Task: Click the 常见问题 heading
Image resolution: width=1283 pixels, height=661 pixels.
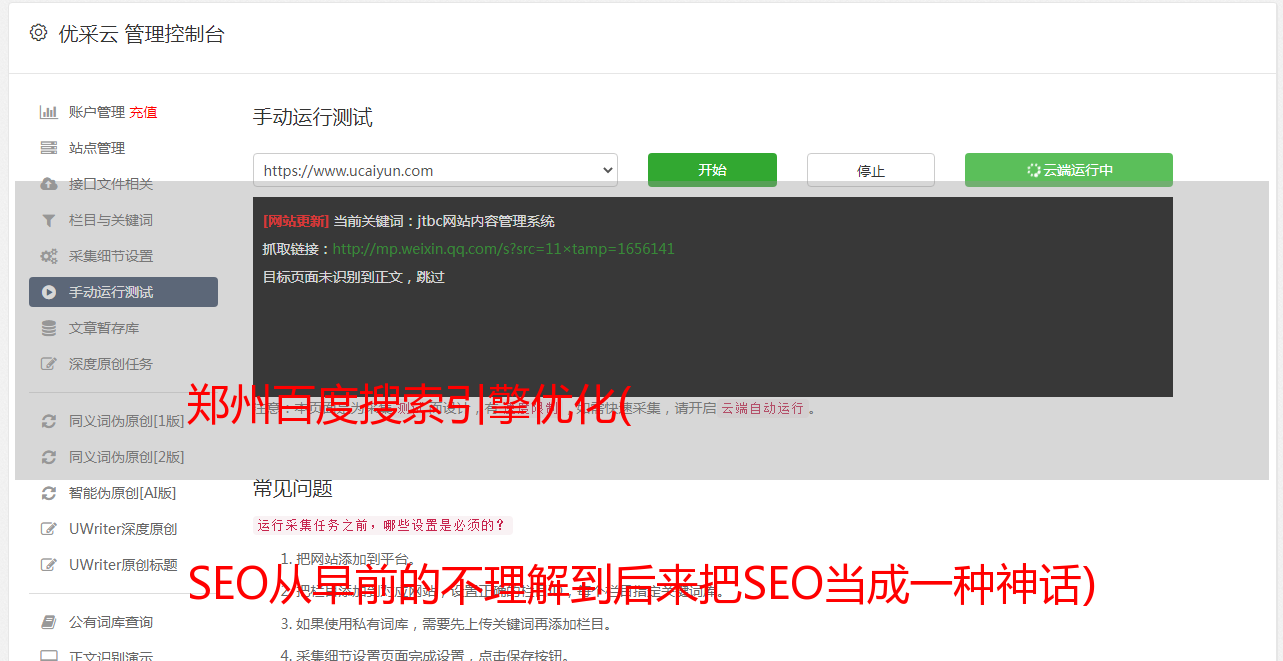Action: [x=293, y=488]
